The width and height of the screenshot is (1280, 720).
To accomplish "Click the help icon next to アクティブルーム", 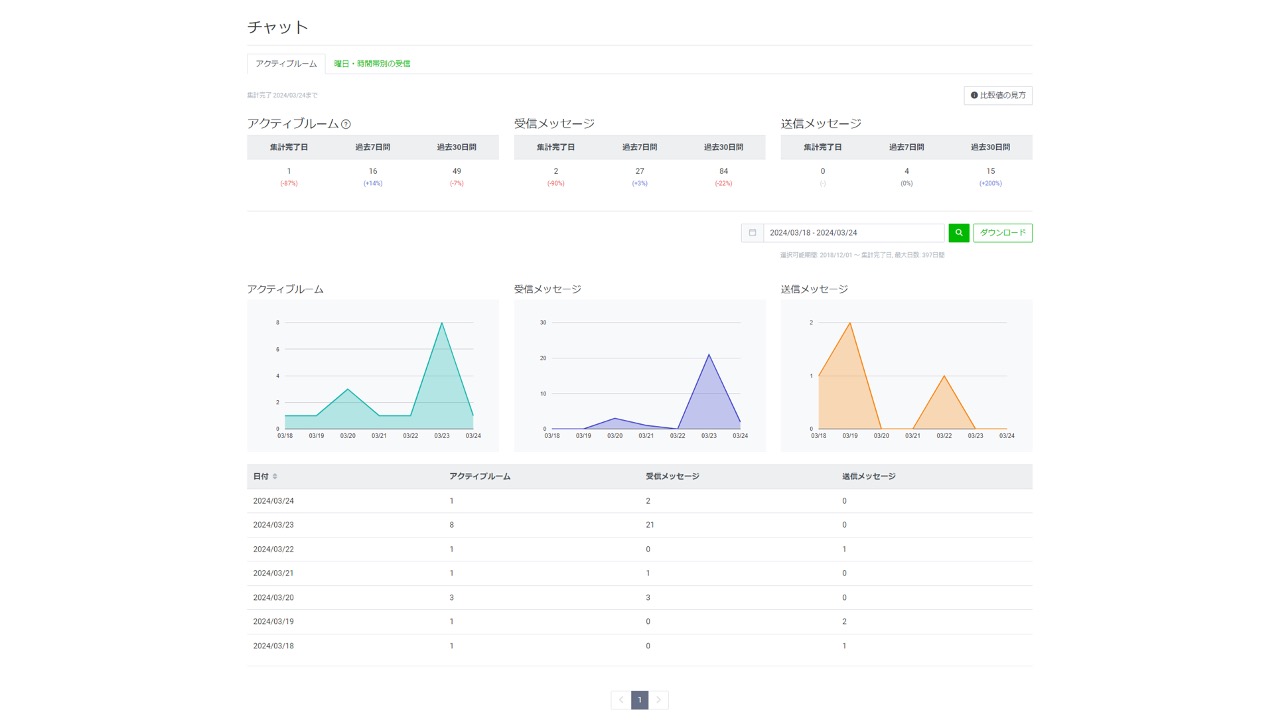I will point(346,124).
